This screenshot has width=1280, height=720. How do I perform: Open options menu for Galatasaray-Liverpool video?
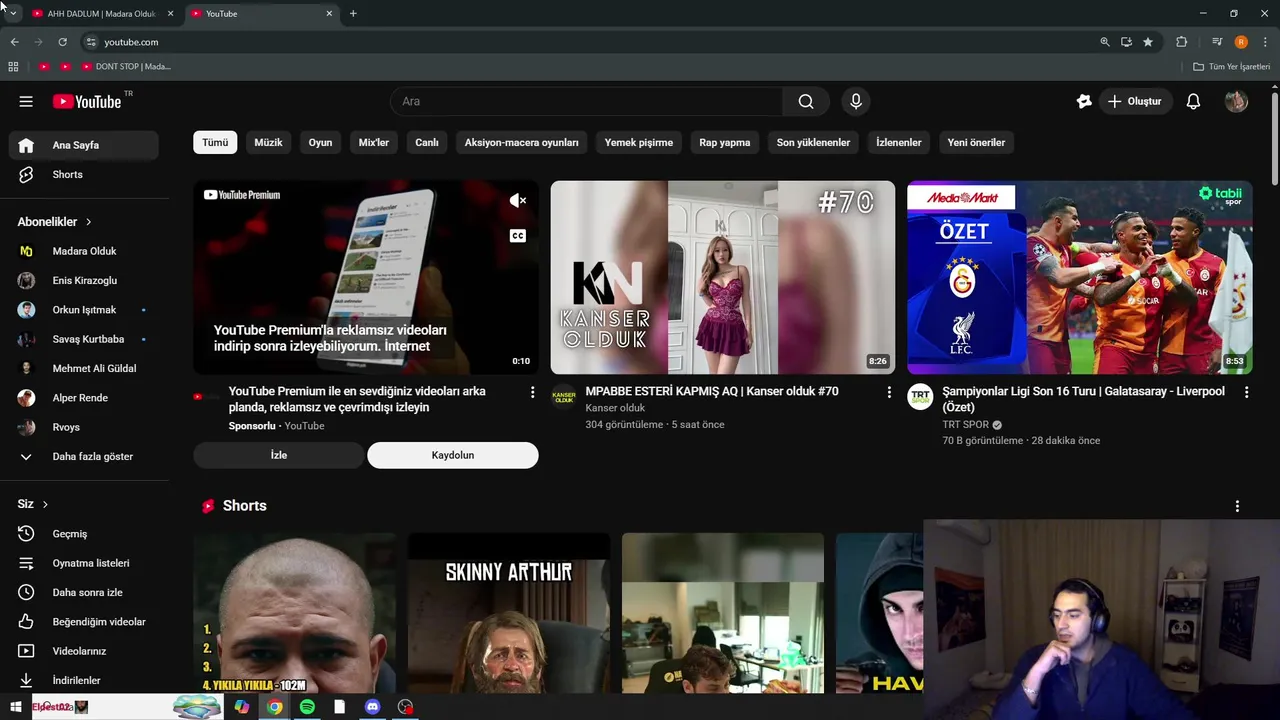pos(1246,393)
